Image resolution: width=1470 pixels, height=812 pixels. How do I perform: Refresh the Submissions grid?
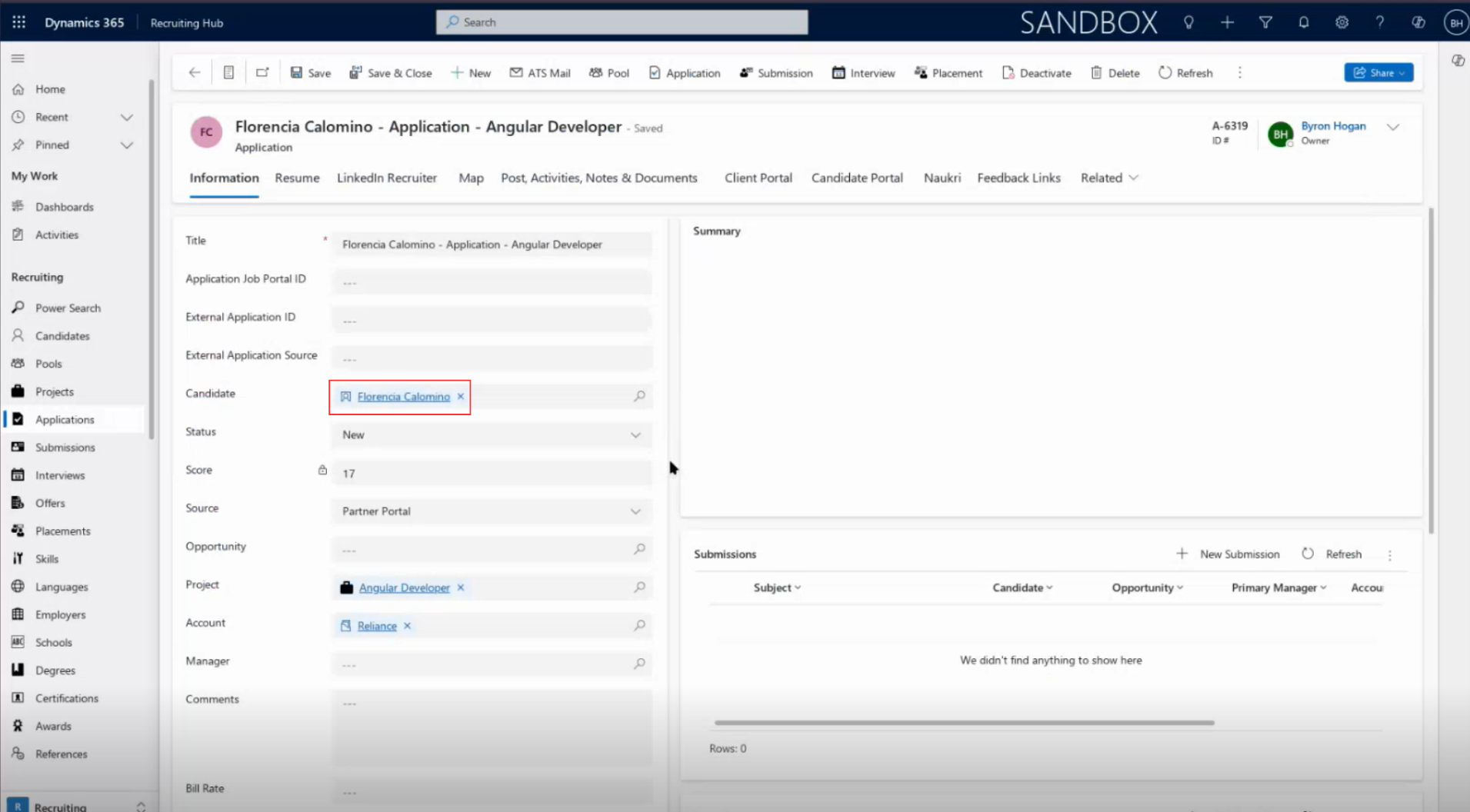(x=1332, y=554)
